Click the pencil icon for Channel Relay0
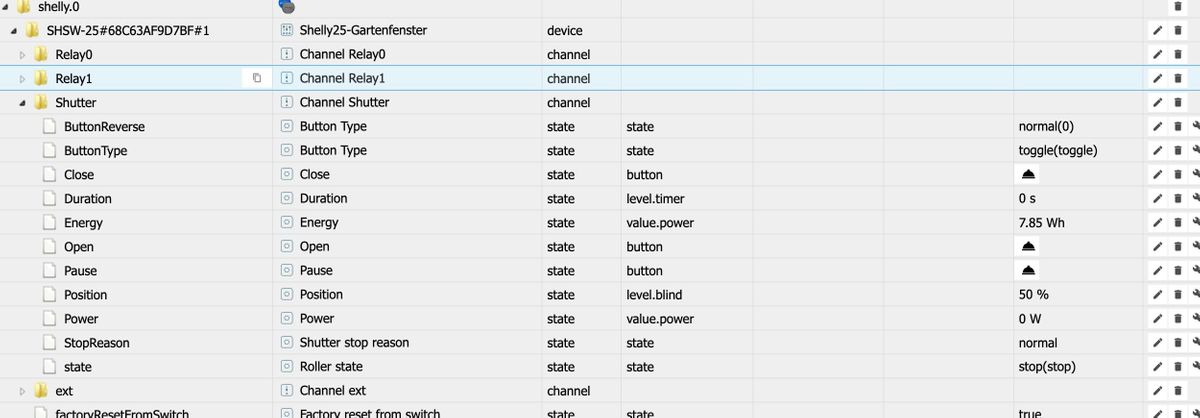Viewport: 1200px width, 418px height. (x=1157, y=54)
